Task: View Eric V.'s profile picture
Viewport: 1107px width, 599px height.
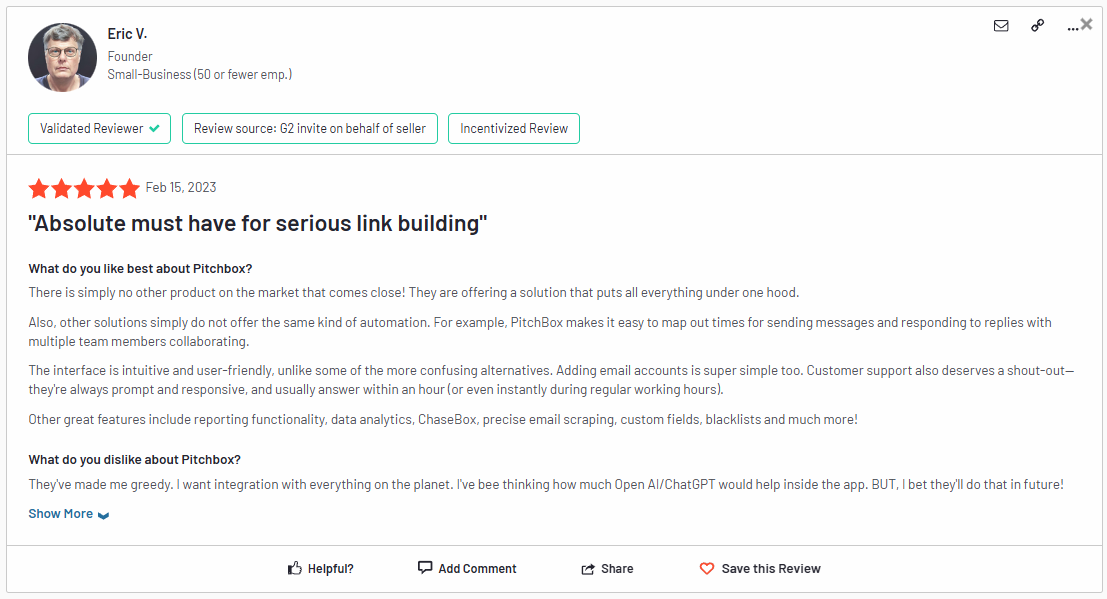Action: (62, 57)
